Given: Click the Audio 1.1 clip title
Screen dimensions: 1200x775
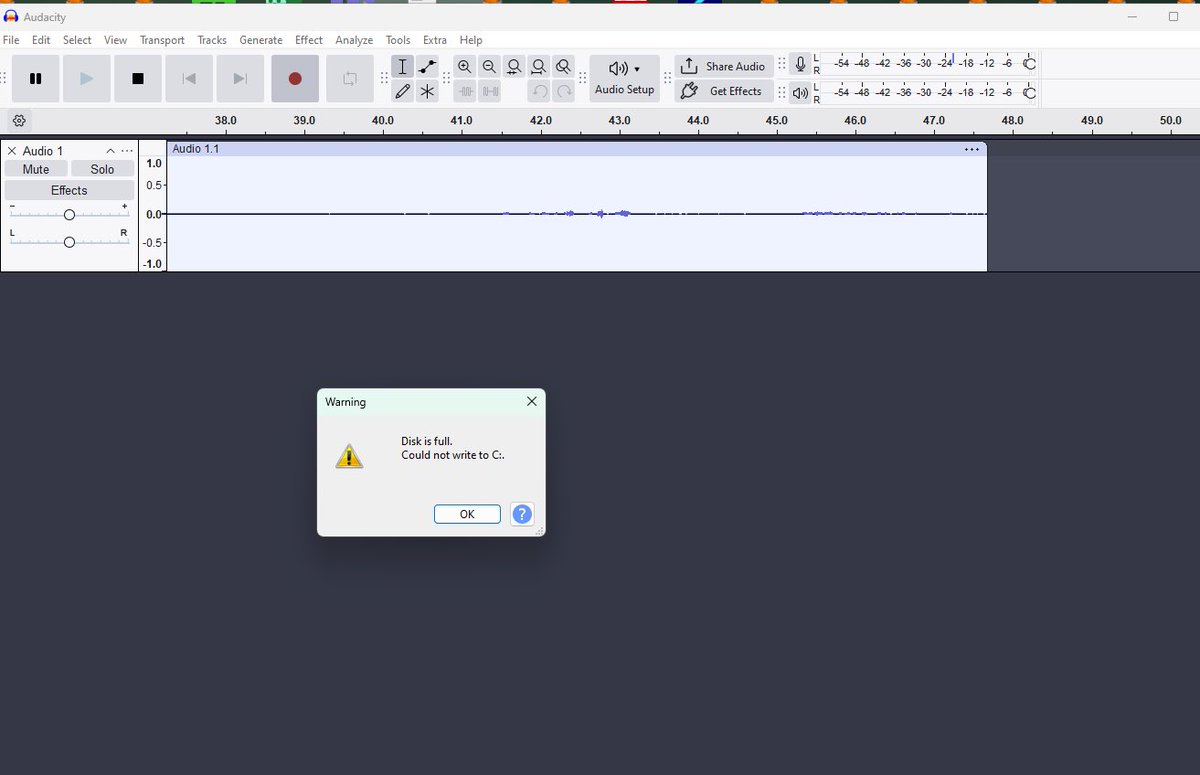Looking at the screenshot, I should coord(196,149).
